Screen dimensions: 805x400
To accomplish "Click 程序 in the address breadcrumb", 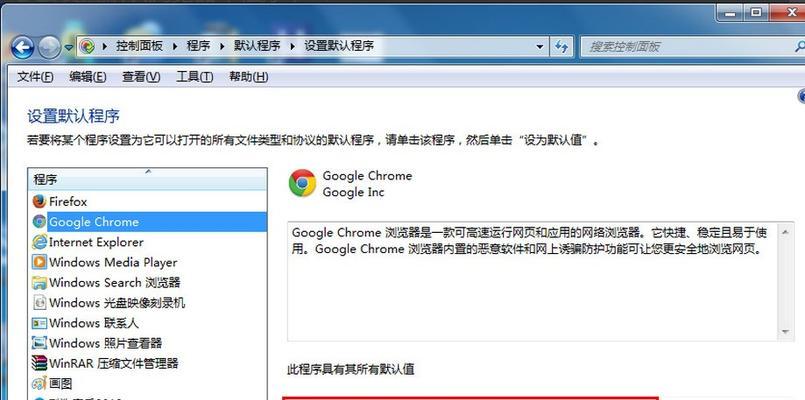I will click(198, 46).
